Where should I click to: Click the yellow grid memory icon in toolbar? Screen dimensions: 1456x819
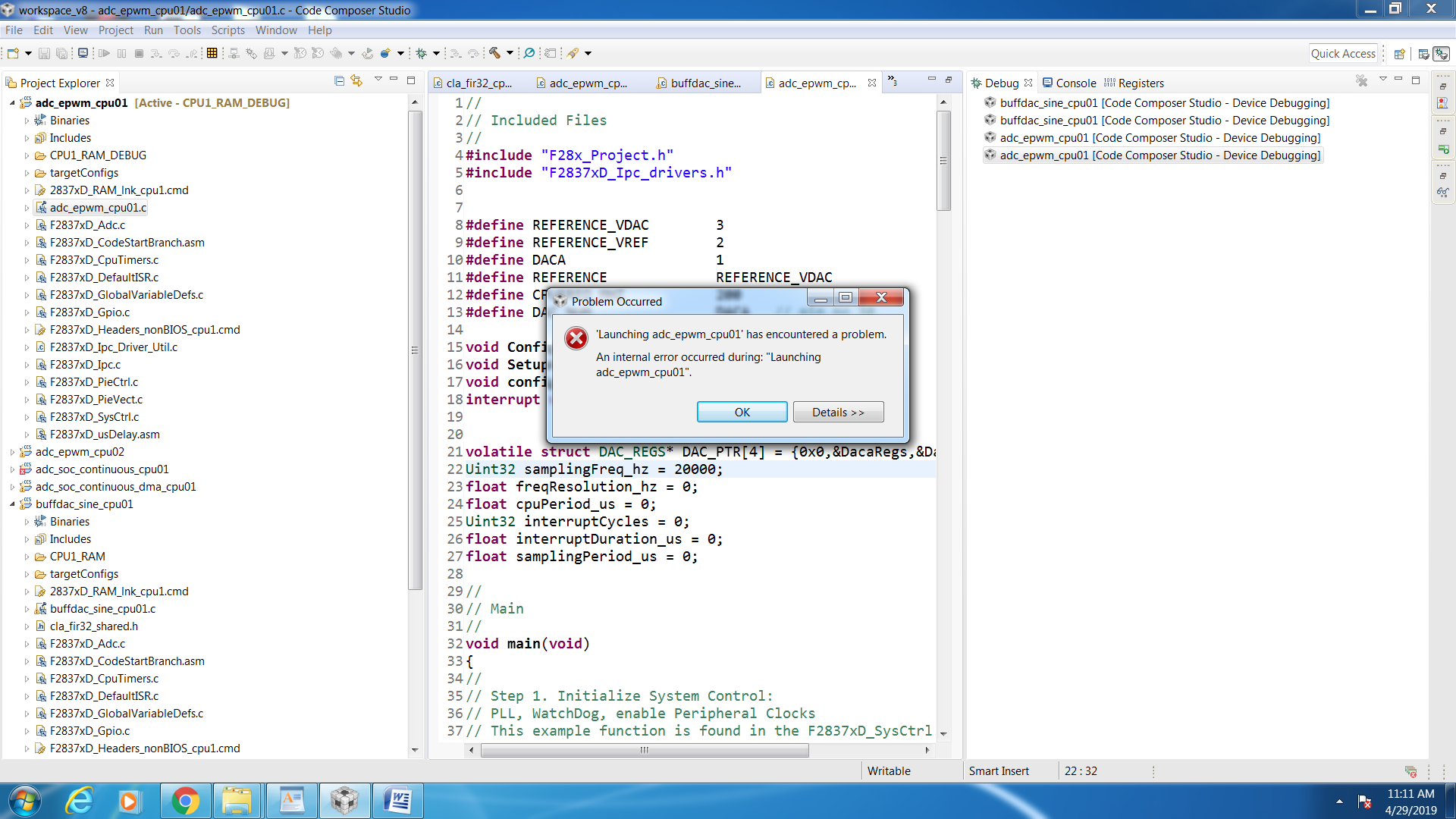(212, 53)
